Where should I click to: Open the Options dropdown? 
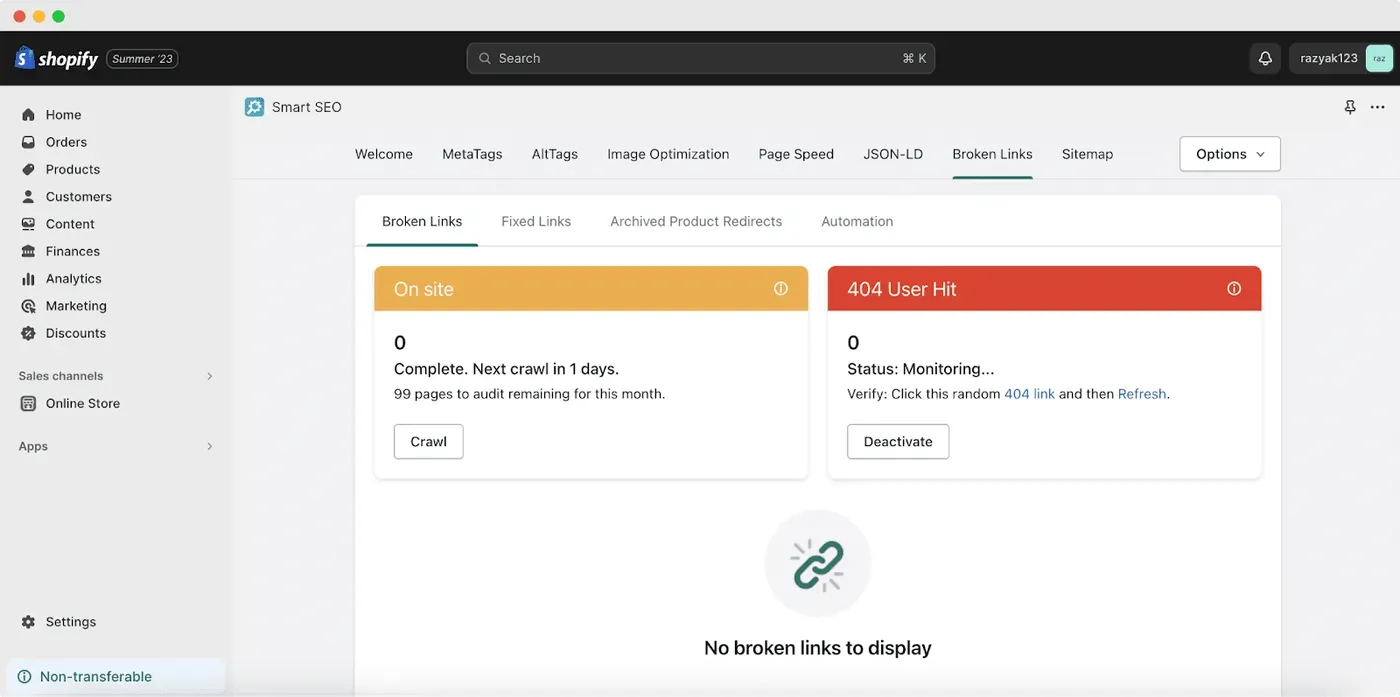tap(1230, 154)
